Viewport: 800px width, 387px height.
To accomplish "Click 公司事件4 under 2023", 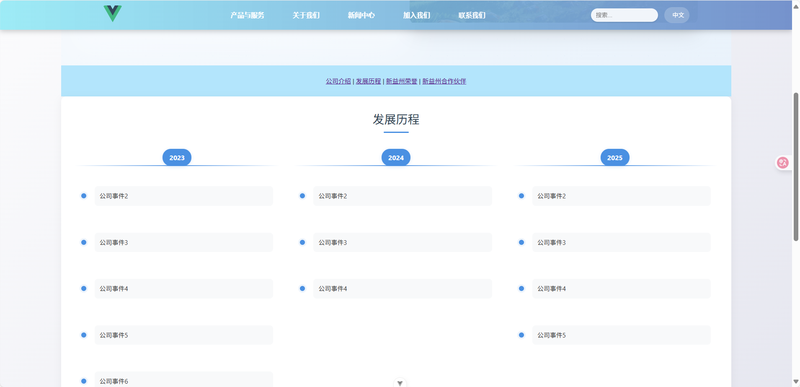I will click(184, 289).
